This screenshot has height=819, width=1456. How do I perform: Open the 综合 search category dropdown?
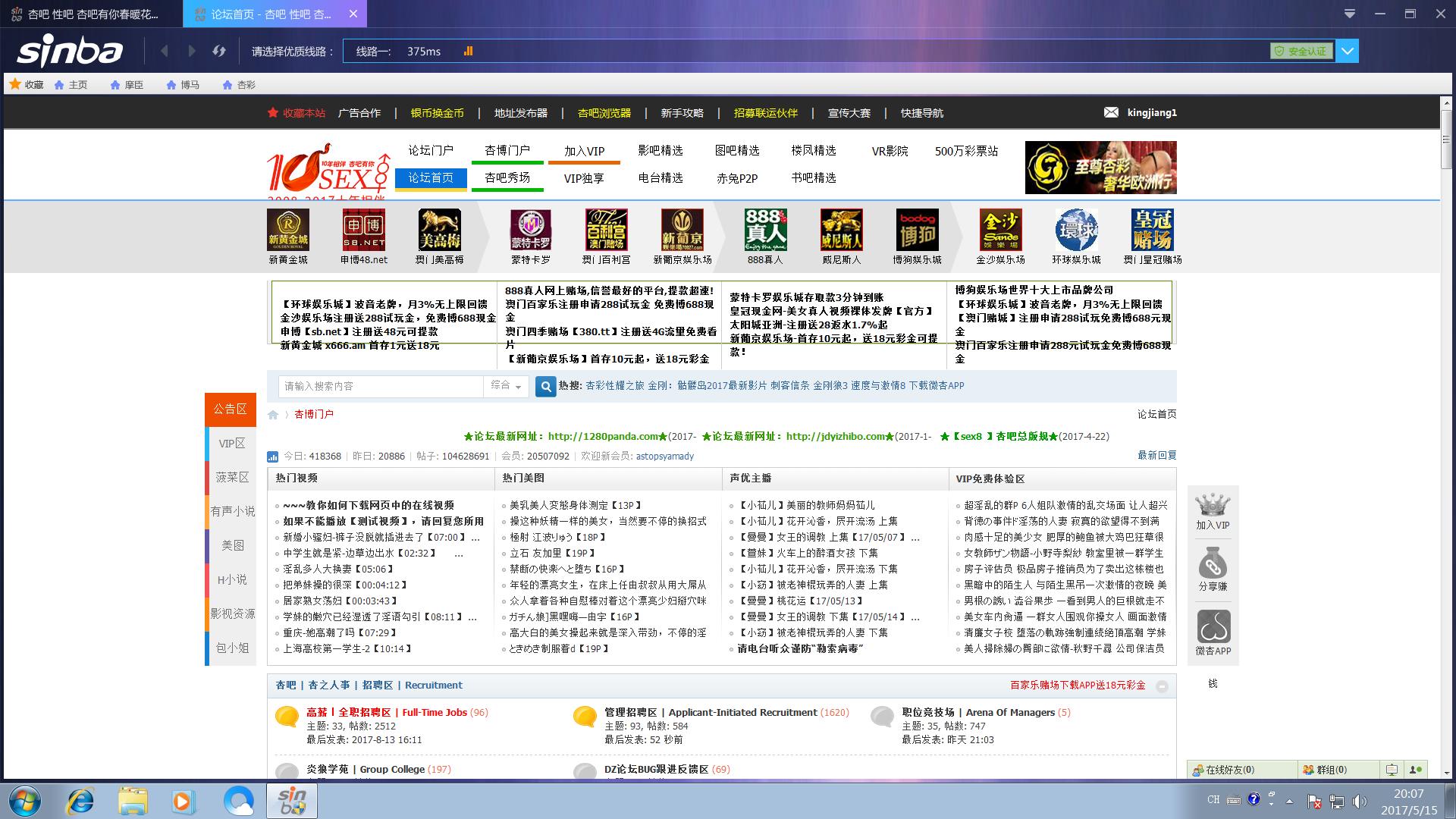(507, 386)
